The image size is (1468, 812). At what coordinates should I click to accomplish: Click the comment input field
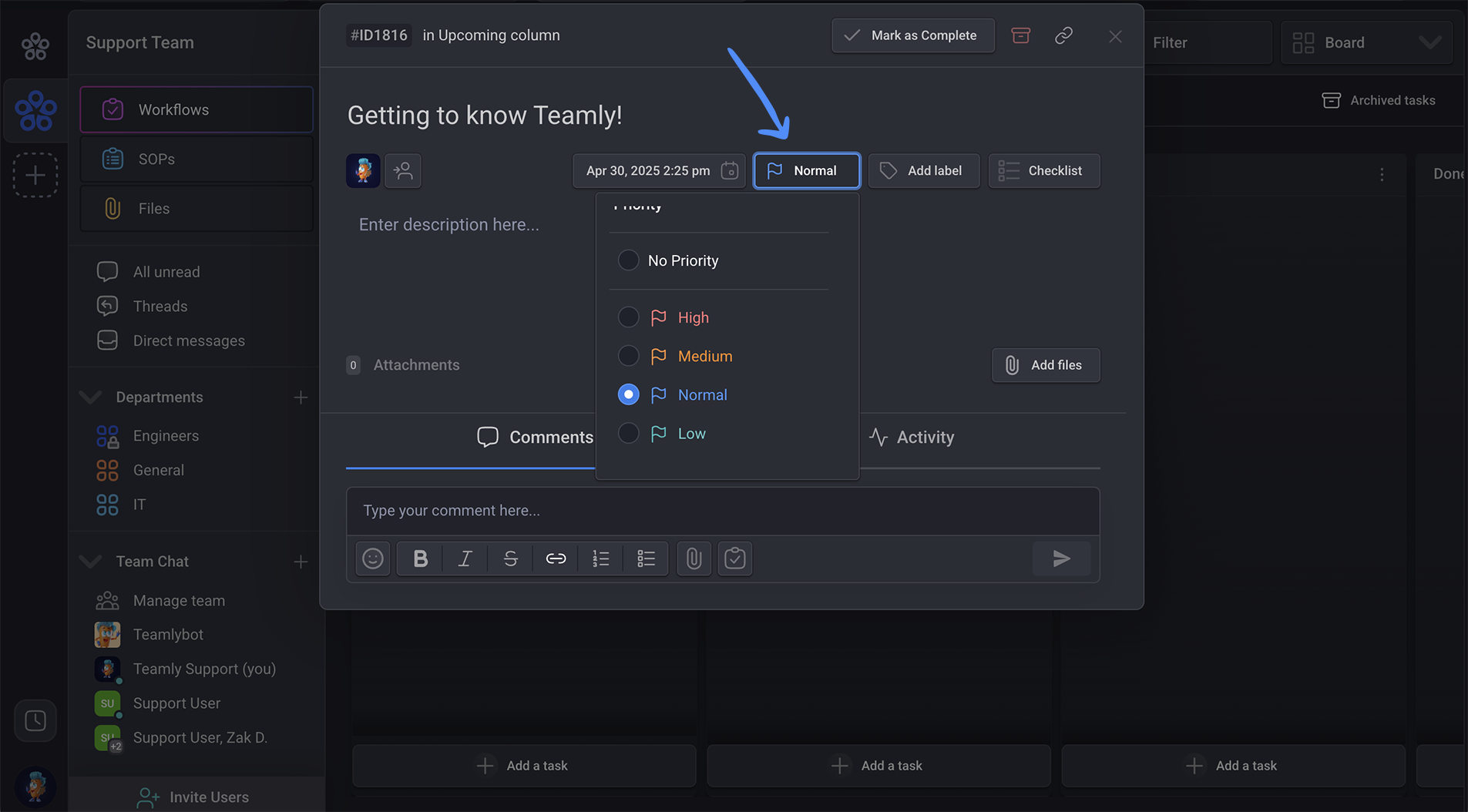pyautogui.click(x=723, y=511)
